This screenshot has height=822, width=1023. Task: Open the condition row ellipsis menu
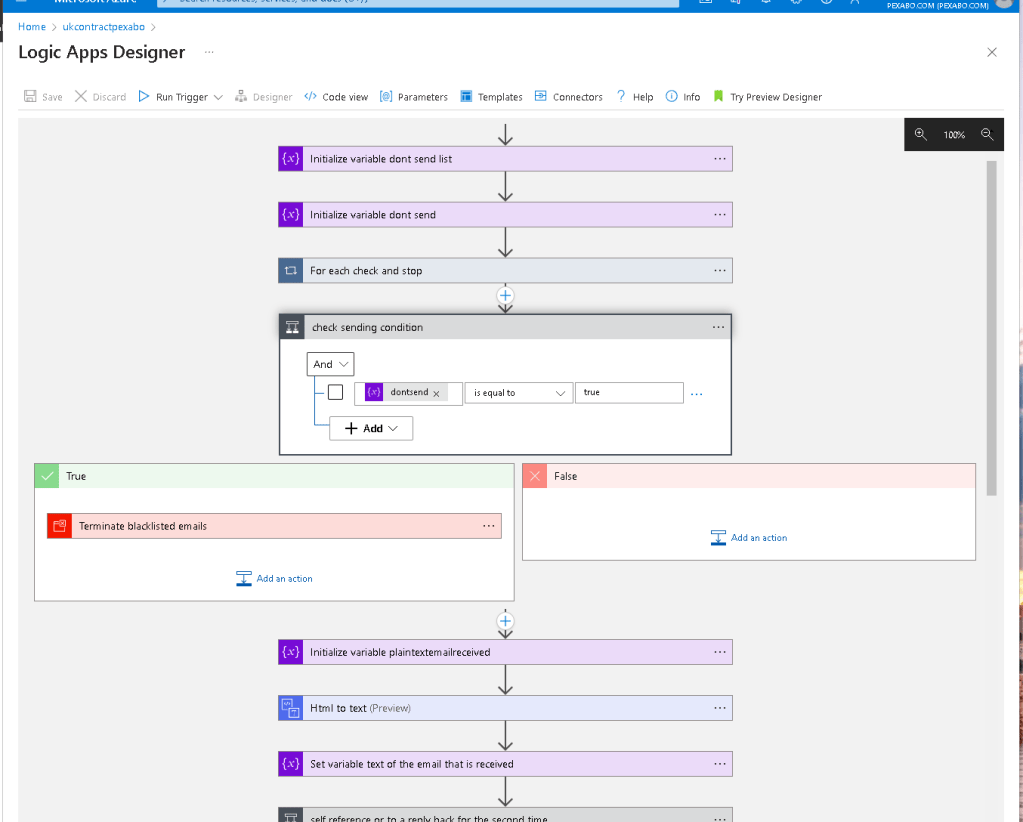pos(697,394)
